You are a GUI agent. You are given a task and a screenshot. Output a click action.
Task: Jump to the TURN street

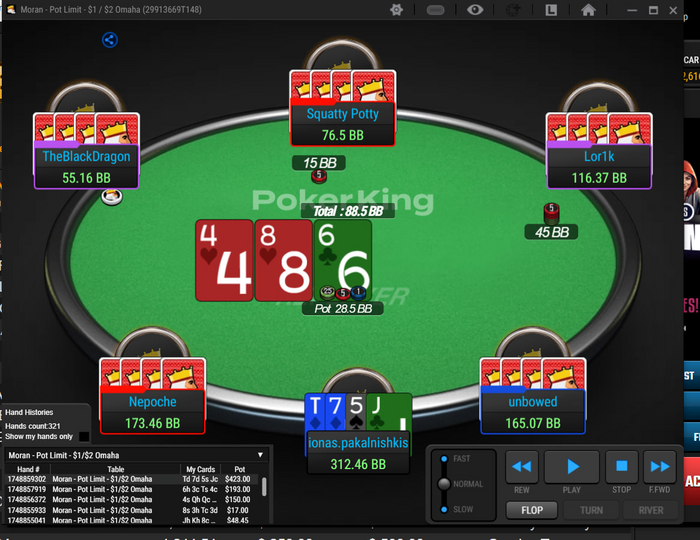[x=591, y=510]
